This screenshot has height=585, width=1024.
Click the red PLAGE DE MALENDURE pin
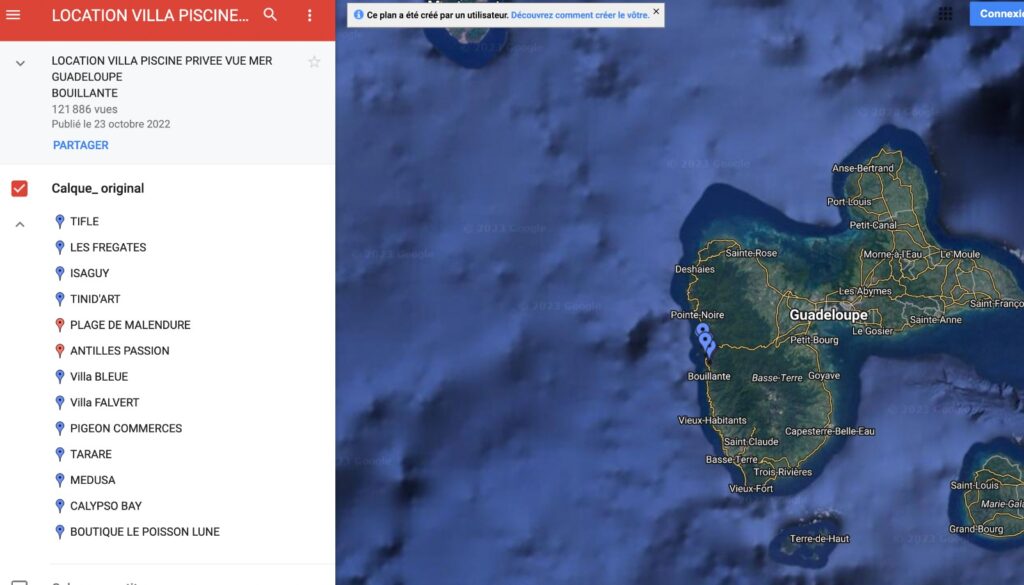click(59, 324)
